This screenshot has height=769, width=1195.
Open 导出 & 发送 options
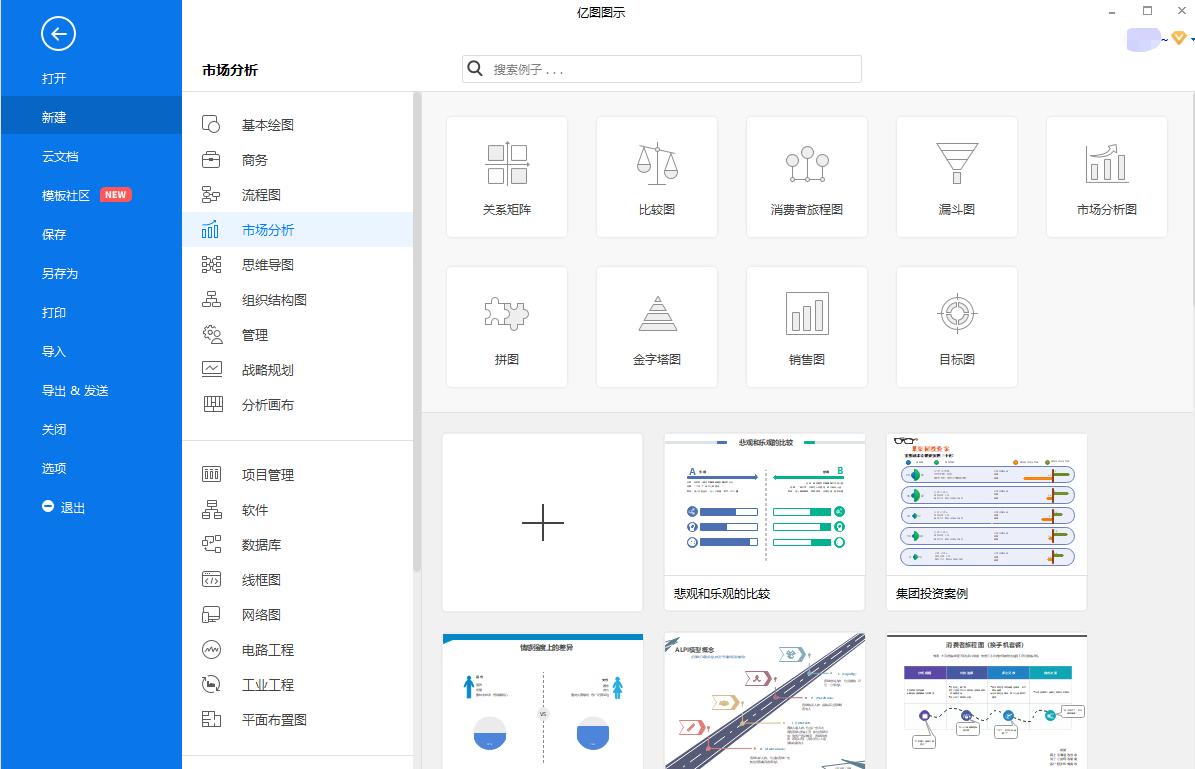(76, 390)
